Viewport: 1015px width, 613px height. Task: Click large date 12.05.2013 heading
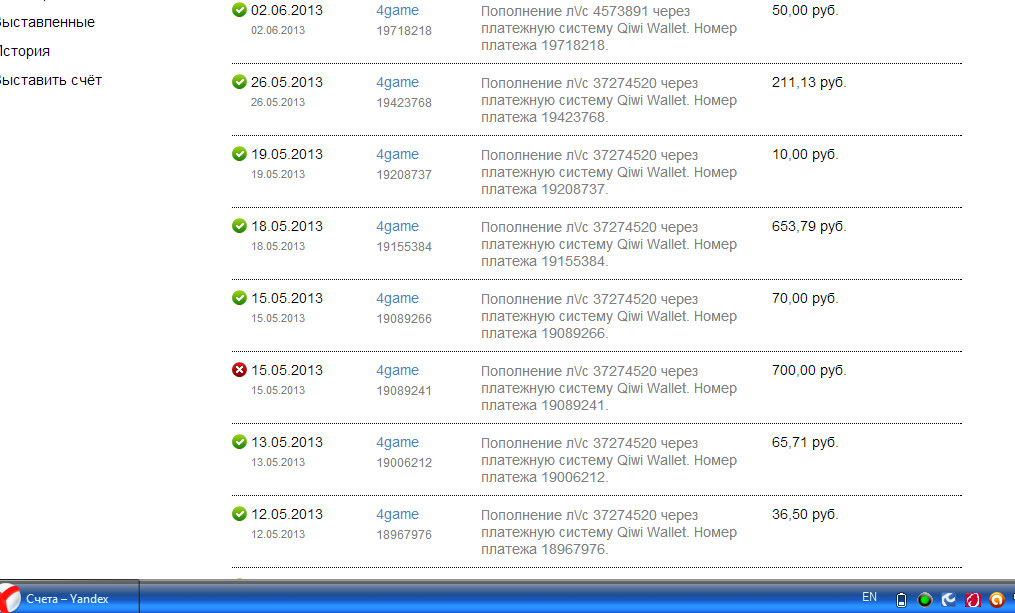(x=287, y=514)
